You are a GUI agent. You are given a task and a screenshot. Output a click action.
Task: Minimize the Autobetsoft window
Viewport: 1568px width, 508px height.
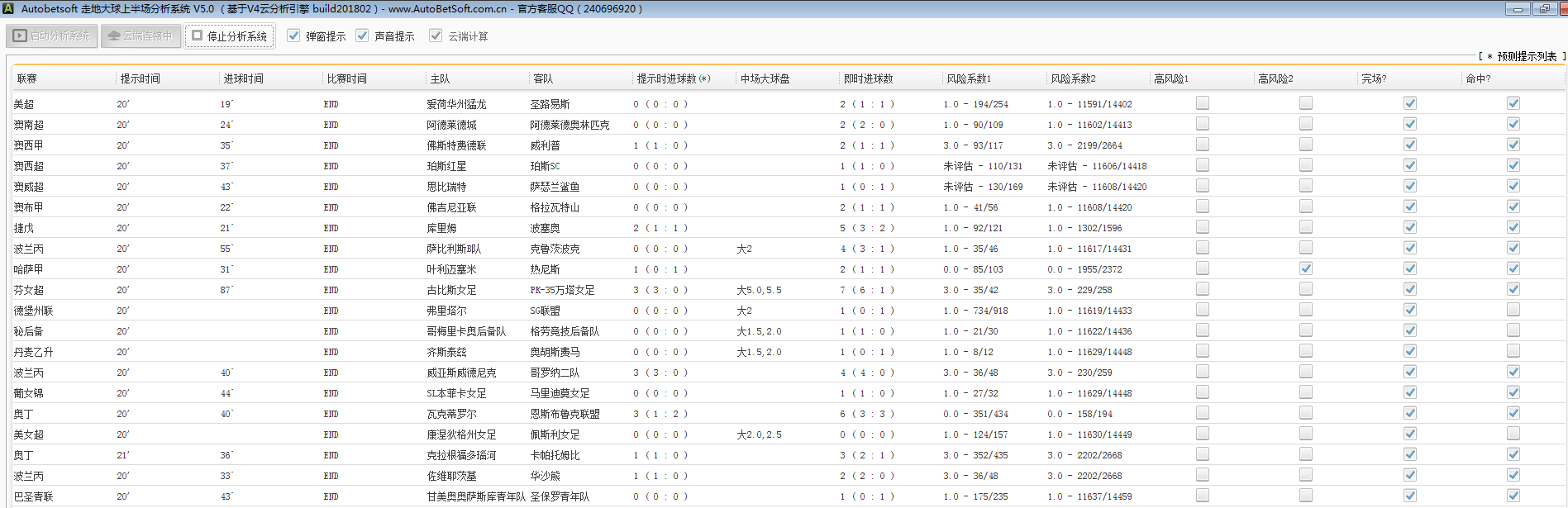pos(1517,9)
